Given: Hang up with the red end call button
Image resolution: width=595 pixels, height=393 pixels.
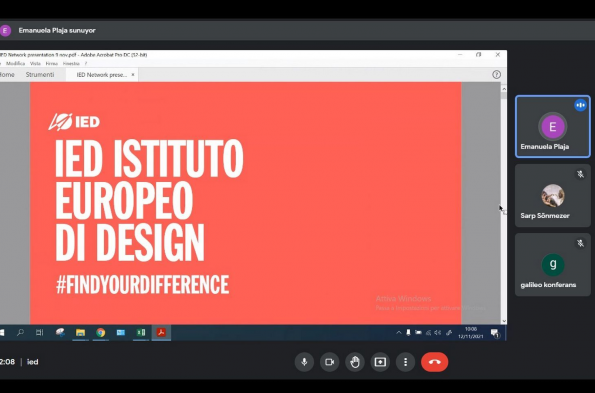Looking at the screenshot, I should click(x=434, y=362).
